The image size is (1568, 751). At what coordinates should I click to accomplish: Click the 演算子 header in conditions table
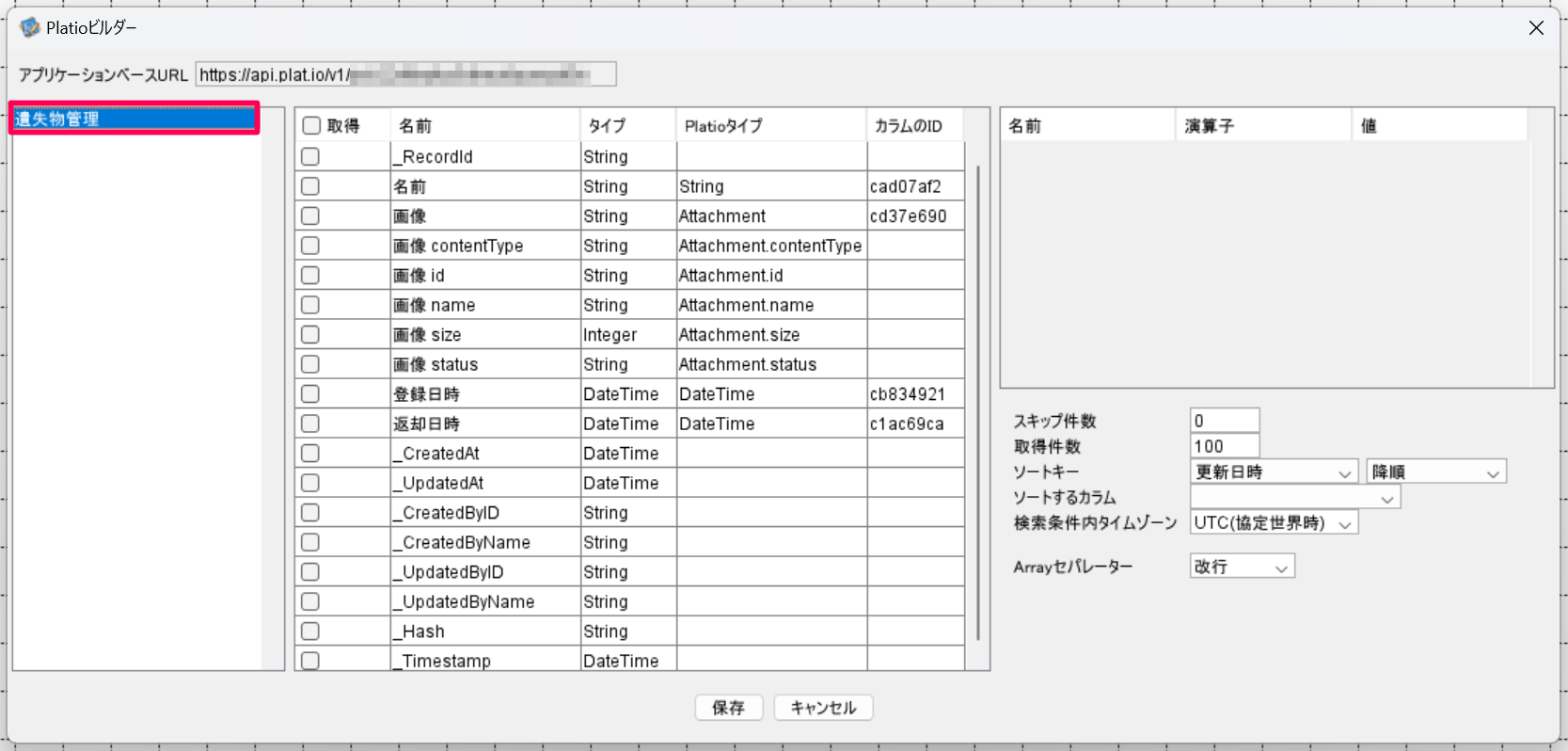point(1263,126)
